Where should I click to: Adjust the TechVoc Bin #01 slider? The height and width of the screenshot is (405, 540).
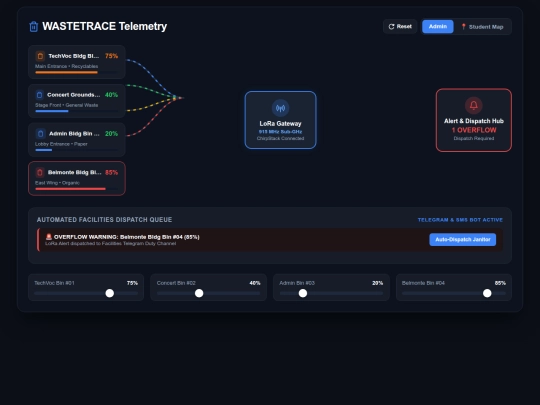tap(110, 293)
